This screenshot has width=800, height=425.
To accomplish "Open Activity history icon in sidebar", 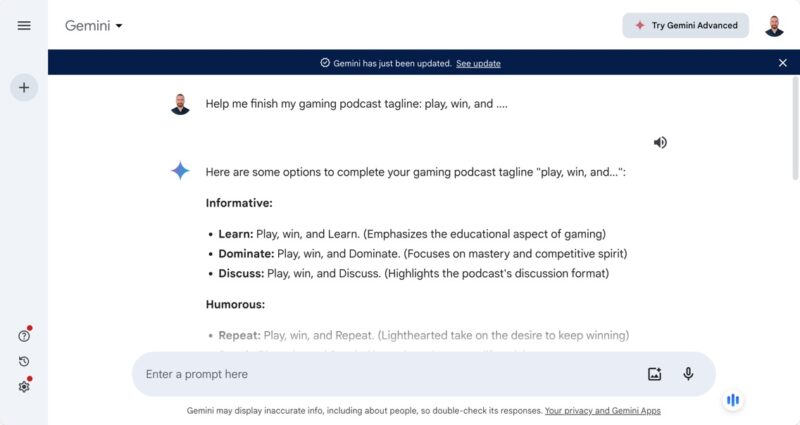I will [x=24, y=362].
